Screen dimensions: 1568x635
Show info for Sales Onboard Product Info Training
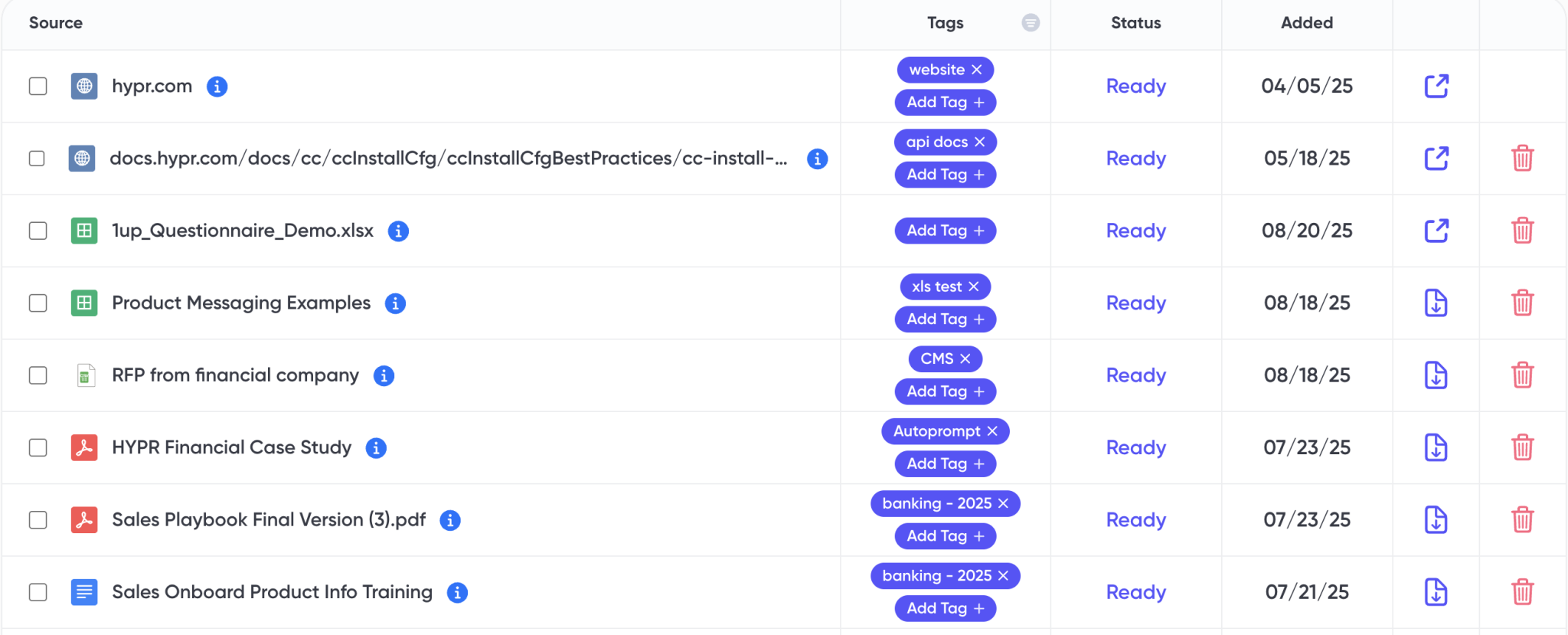[457, 592]
